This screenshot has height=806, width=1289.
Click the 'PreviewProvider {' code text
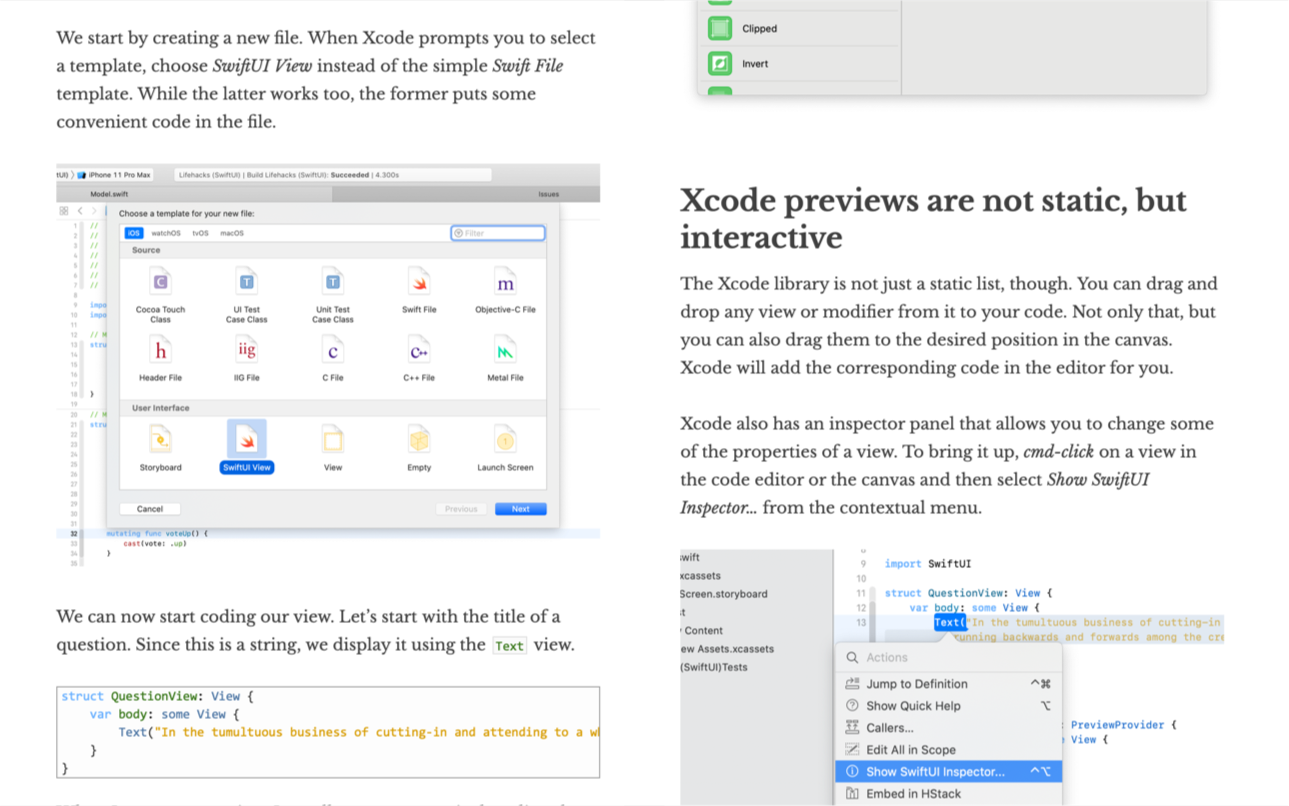tap(1124, 725)
